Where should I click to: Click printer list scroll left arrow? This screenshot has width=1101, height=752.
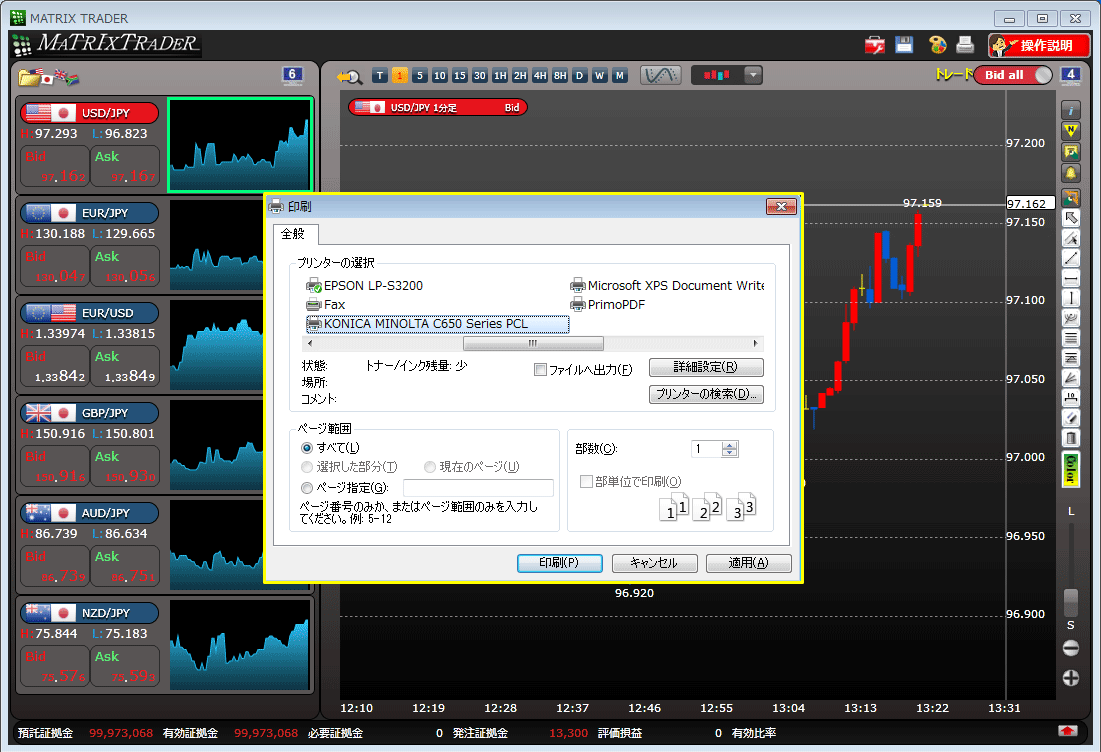pyautogui.click(x=310, y=343)
